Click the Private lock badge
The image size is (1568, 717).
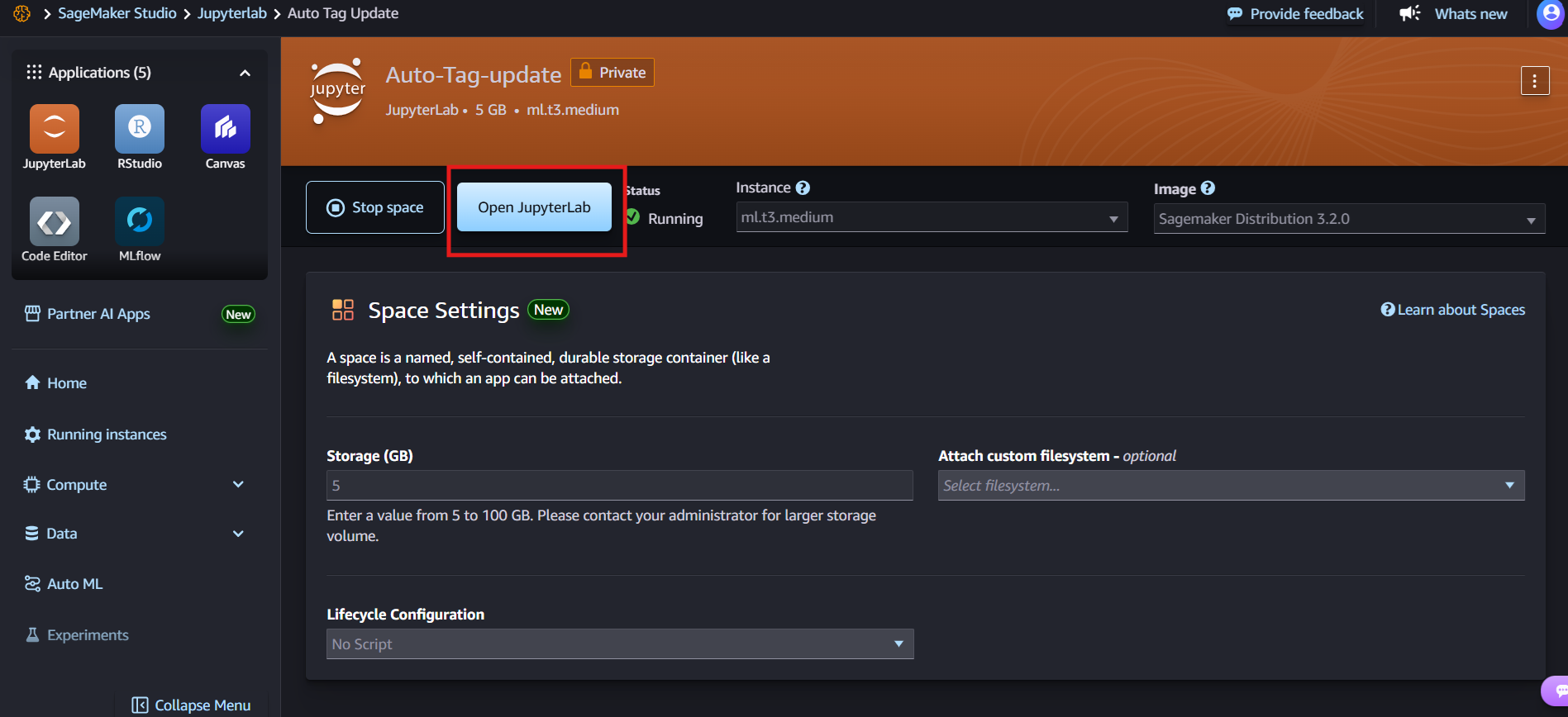pyautogui.click(x=612, y=73)
